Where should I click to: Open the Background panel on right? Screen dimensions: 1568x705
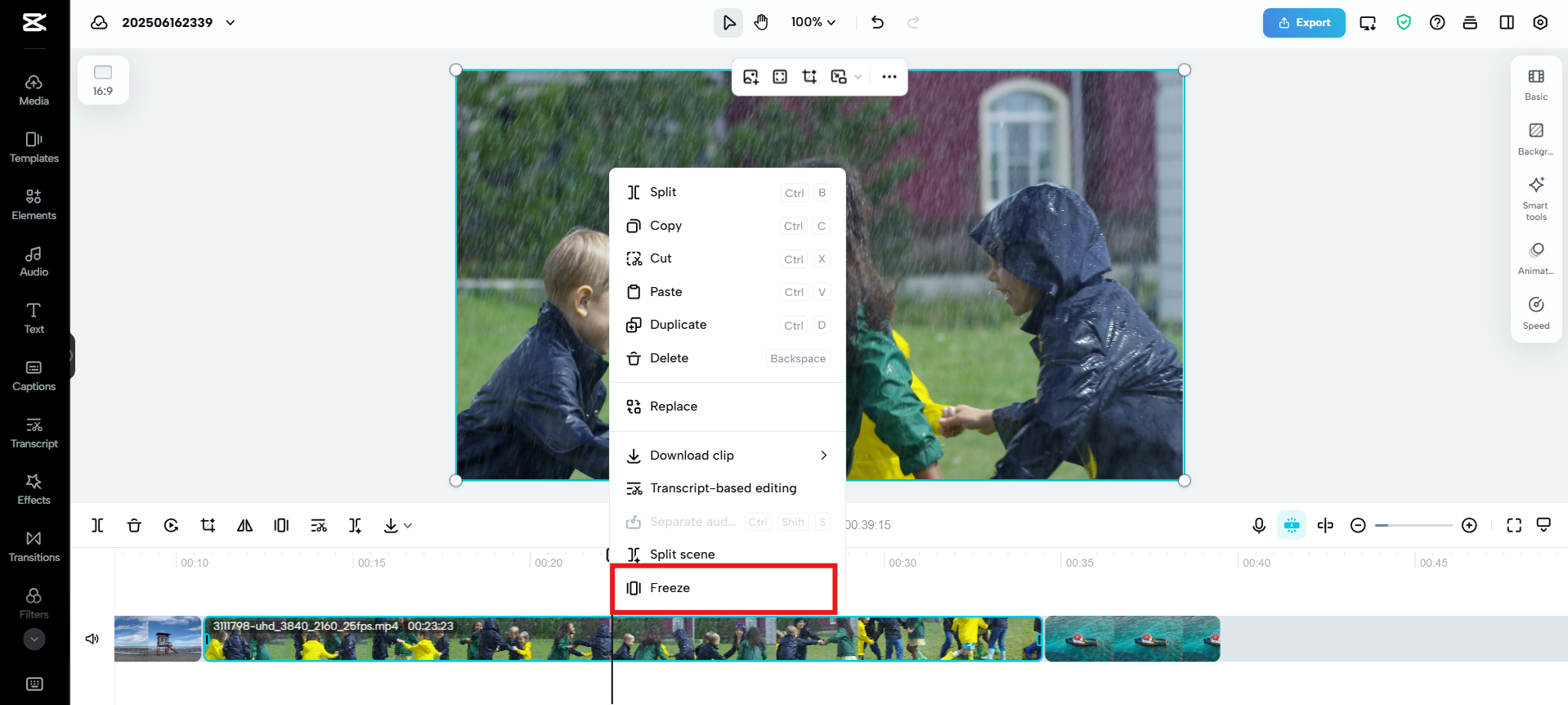(1536, 138)
